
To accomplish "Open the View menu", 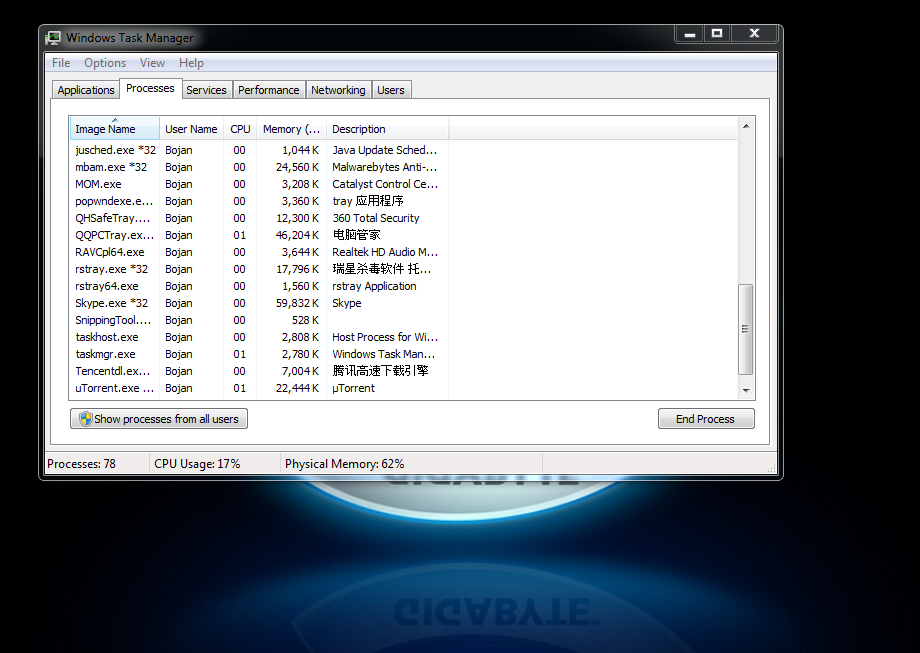I will tap(153, 63).
